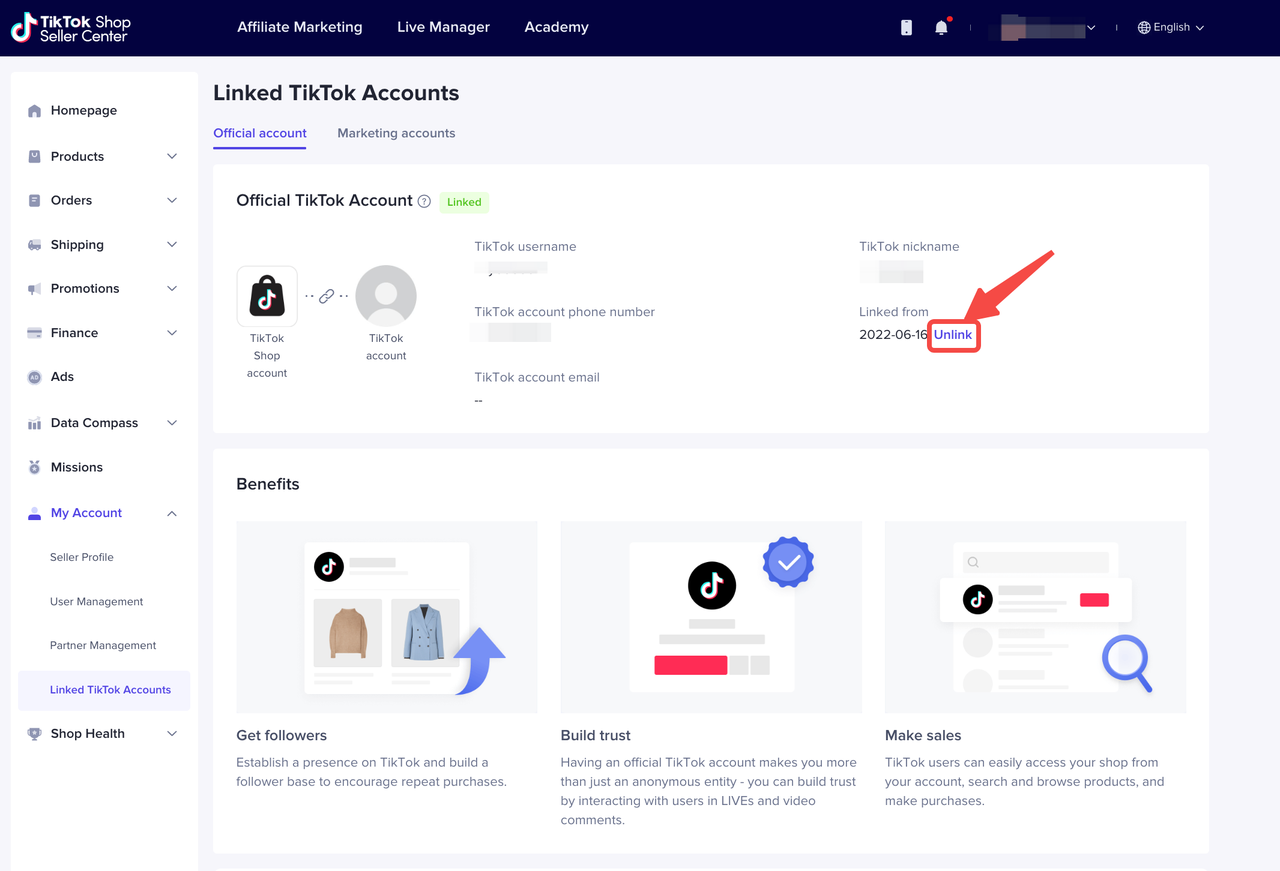Screen dimensions: 1280x871
Task: Click the TikTok account phone number label
Action: pyautogui.click(x=565, y=312)
